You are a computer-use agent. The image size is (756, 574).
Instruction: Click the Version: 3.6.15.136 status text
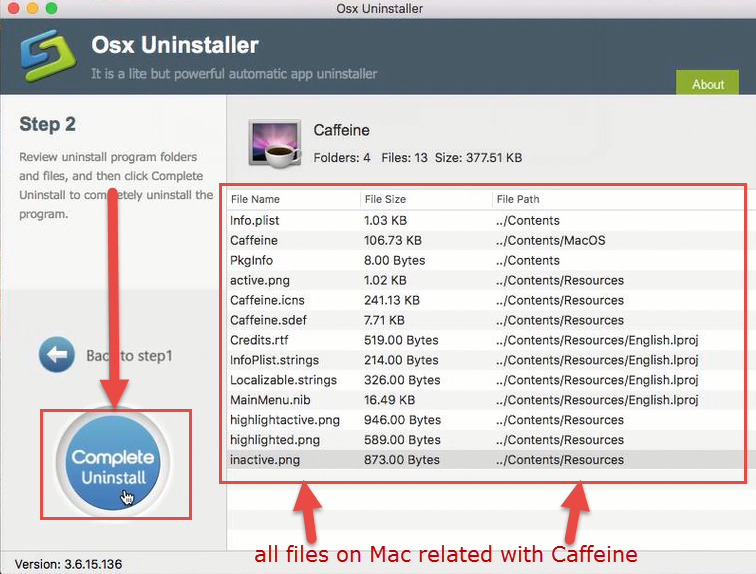pyautogui.click(x=68, y=564)
